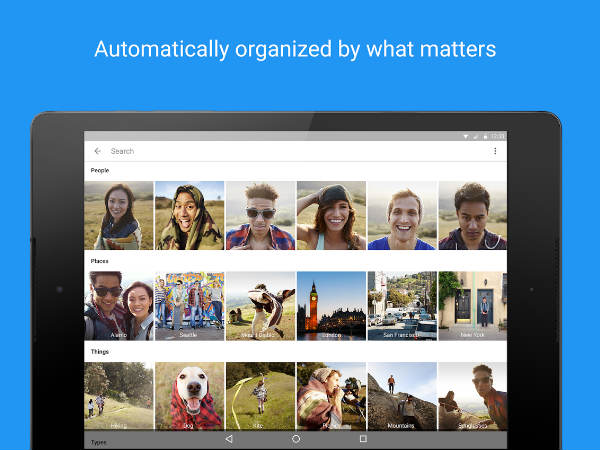
Task: Open the Mountains thumbnail under Things
Action: click(402, 396)
